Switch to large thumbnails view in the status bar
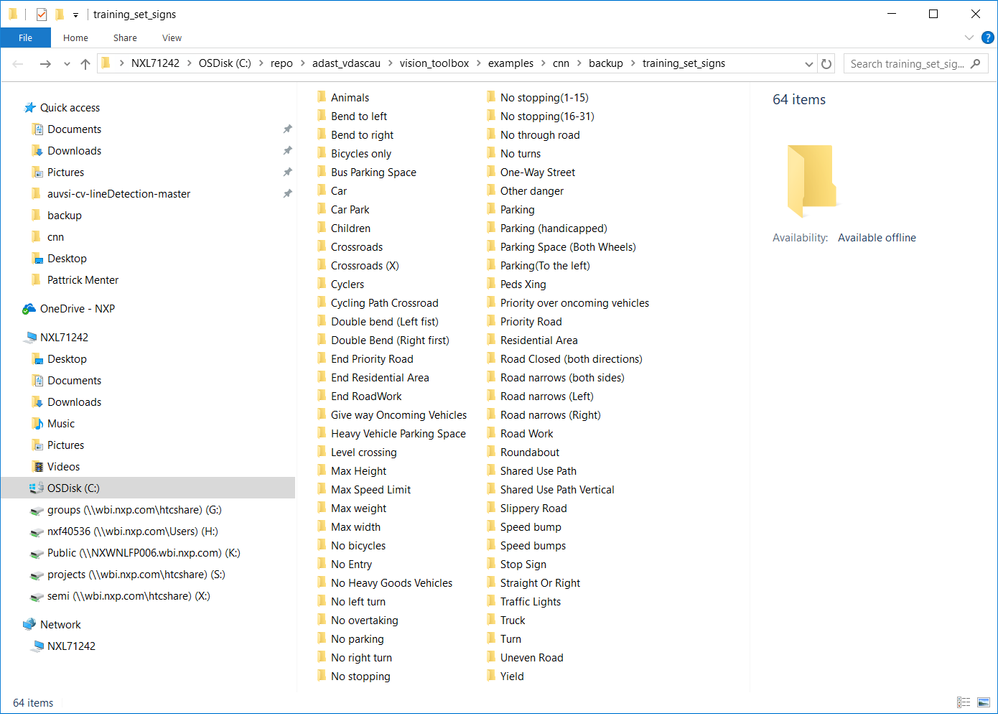 (x=983, y=702)
